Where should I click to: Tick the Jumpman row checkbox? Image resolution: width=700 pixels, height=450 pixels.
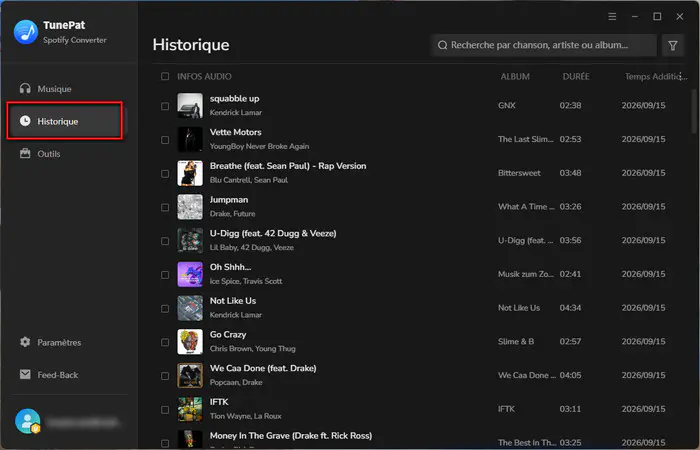[x=165, y=207]
